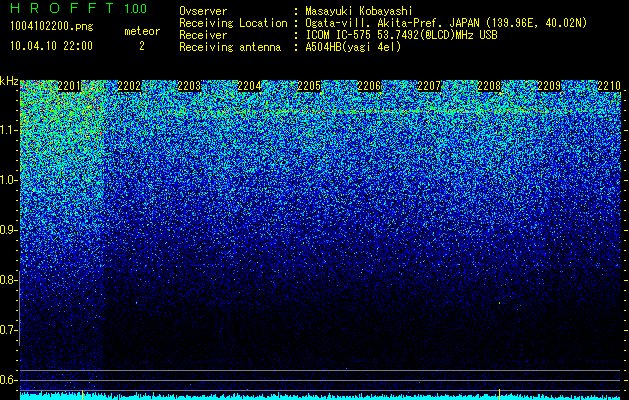
Task: Click the 2207 time marker
Action: point(429,86)
